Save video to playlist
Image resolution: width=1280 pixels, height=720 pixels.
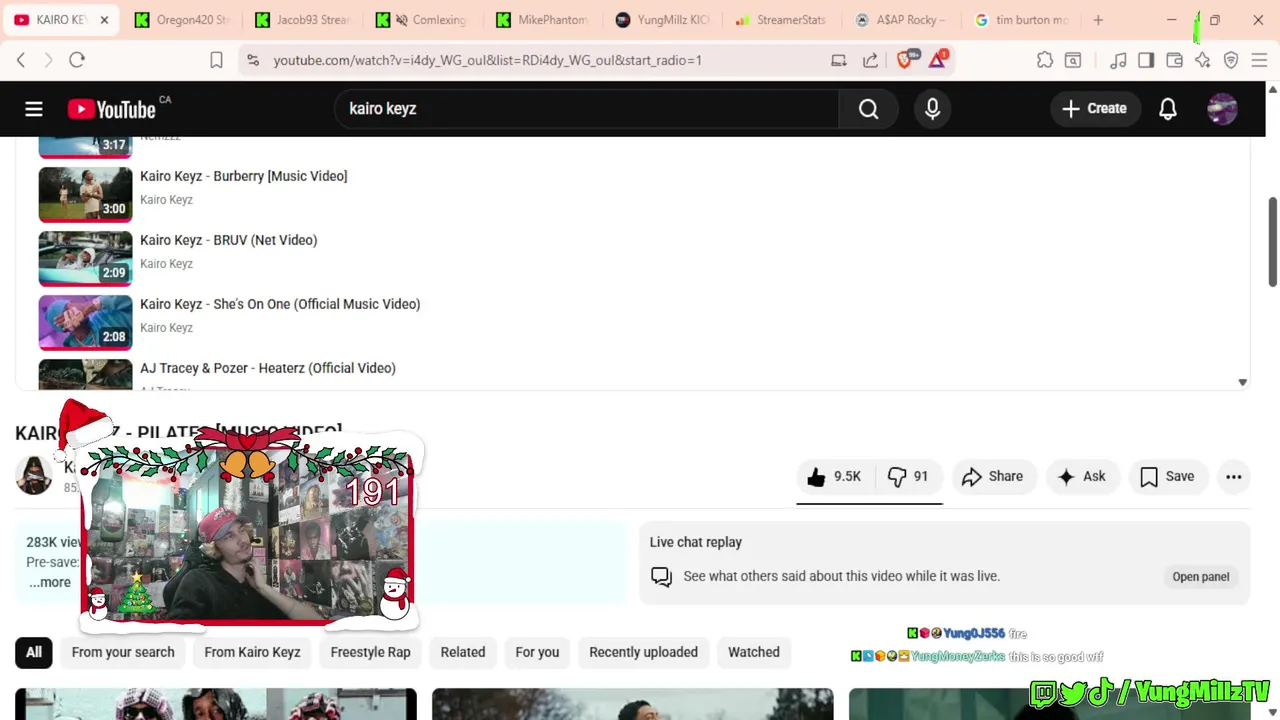[x=1167, y=477]
